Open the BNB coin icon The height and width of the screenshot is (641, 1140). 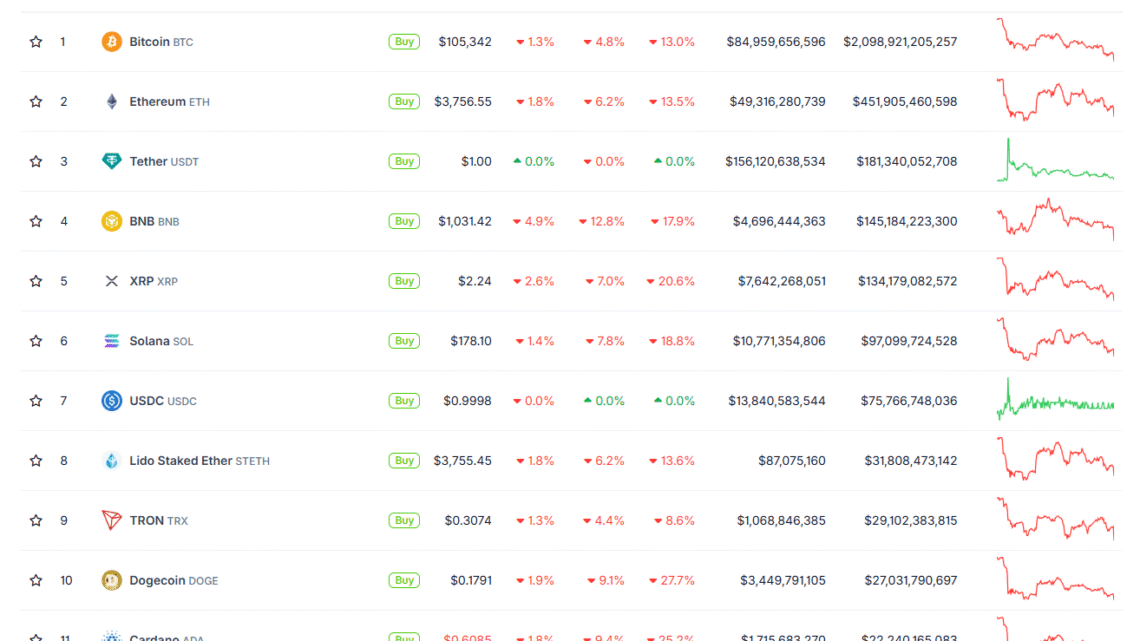pyautogui.click(x=110, y=221)
